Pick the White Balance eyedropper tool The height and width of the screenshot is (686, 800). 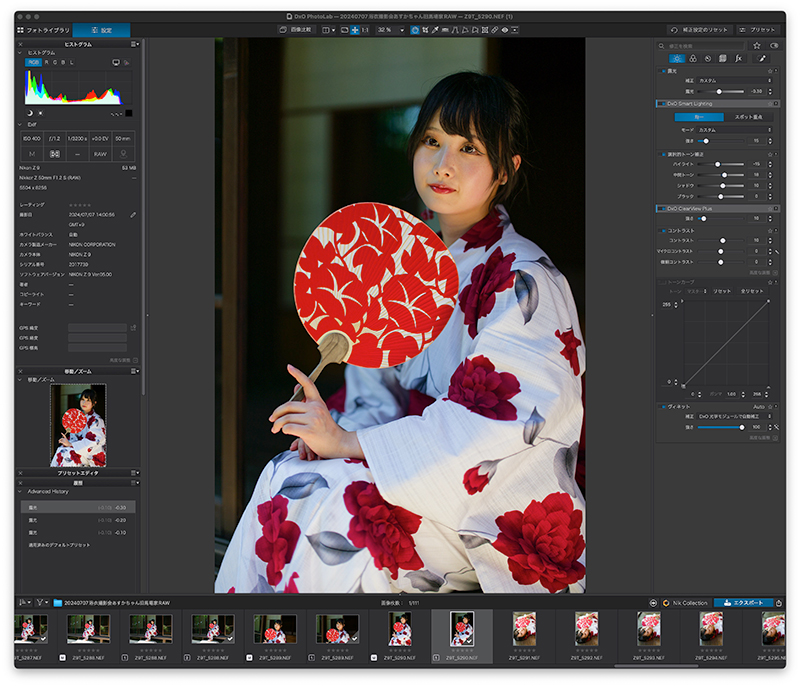click(435, 30)
